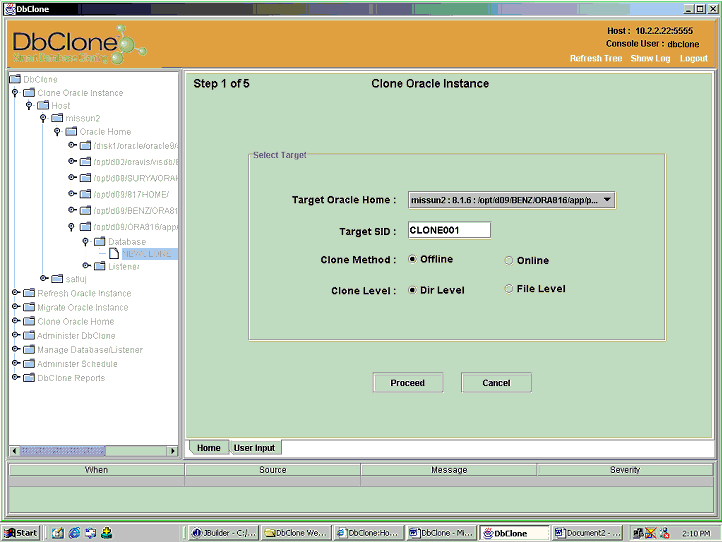722x542 pixels.
Task: Click the Message column header
Action: point(449,470)
